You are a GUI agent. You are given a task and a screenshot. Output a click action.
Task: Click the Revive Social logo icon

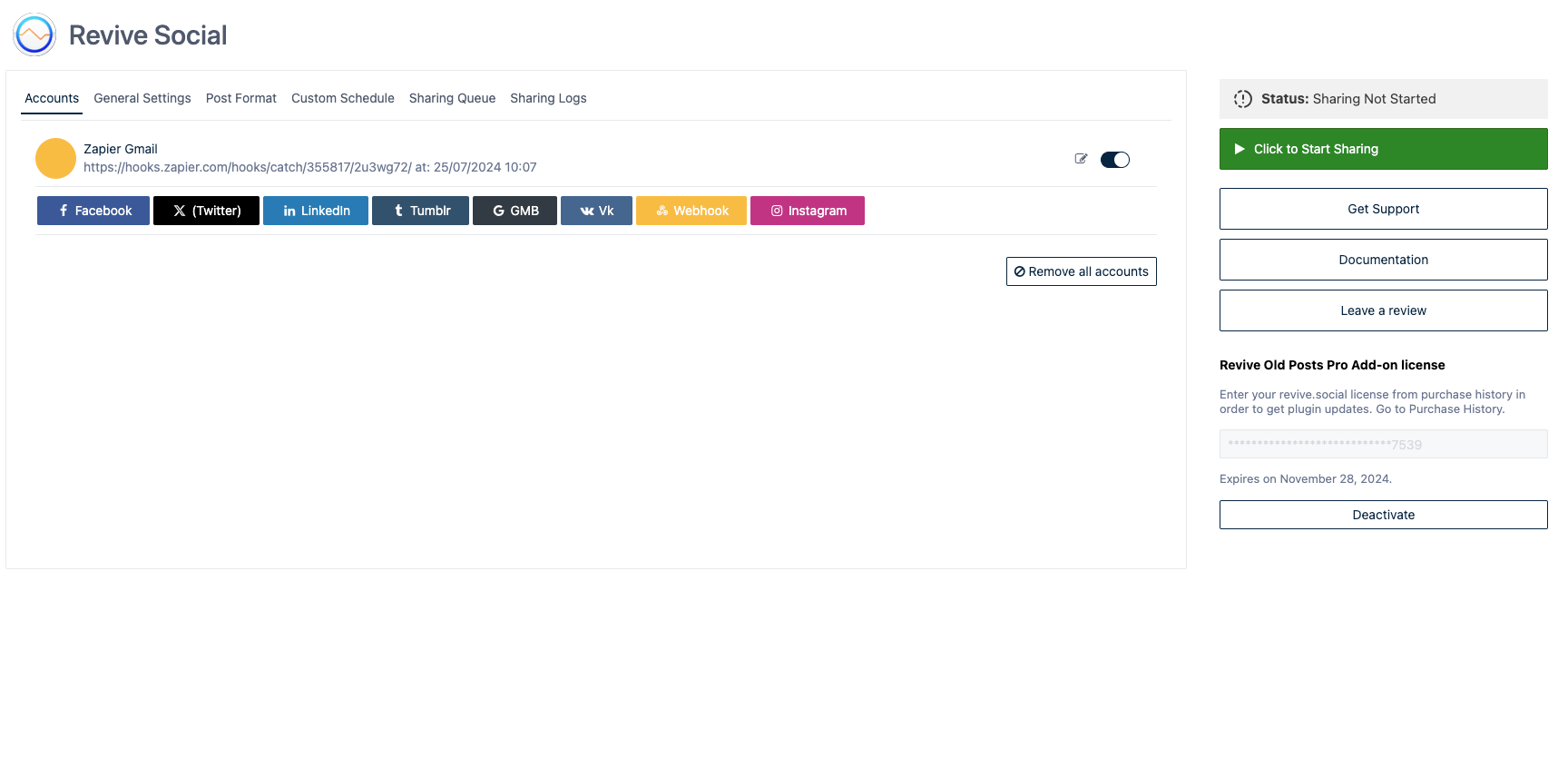click(x=34, y=35)
